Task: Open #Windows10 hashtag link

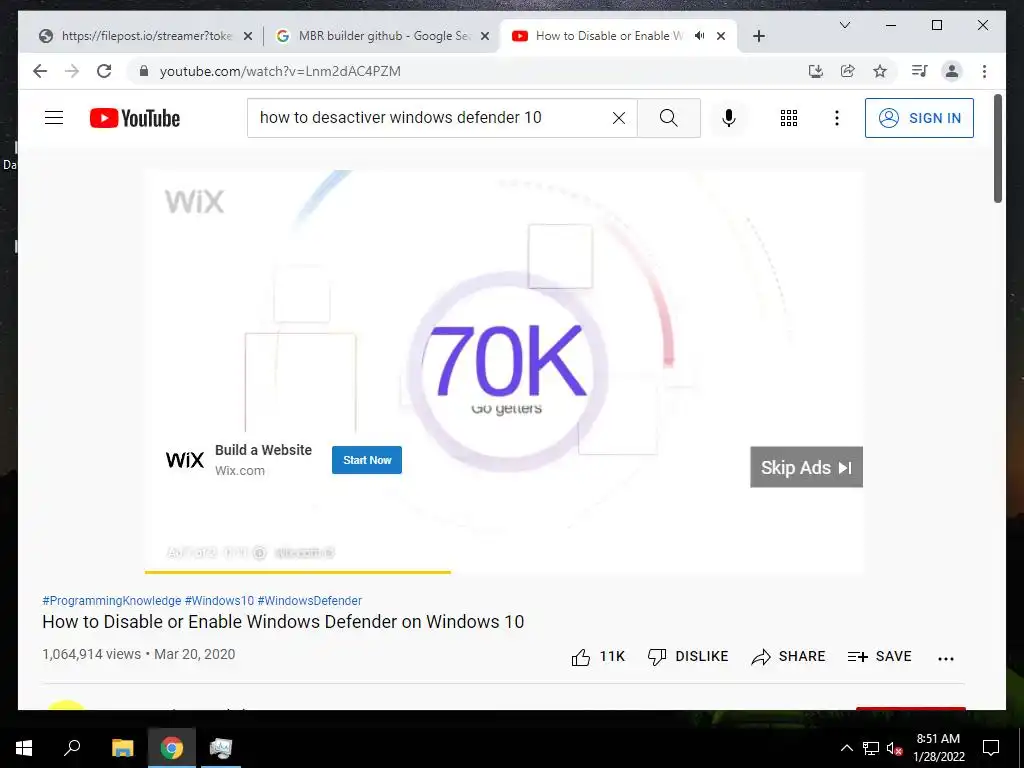Action: 219,600
